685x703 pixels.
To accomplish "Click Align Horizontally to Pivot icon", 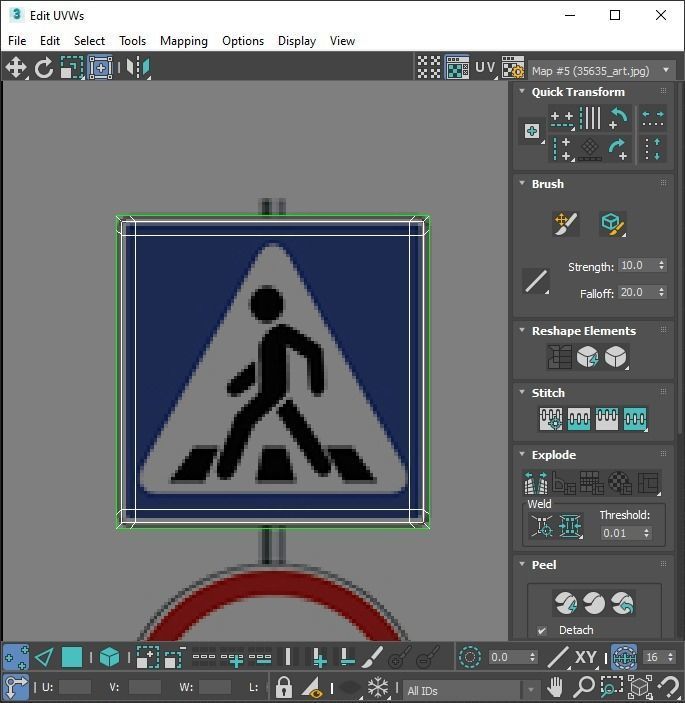I will pyautogui.click(x=562, y=118).
